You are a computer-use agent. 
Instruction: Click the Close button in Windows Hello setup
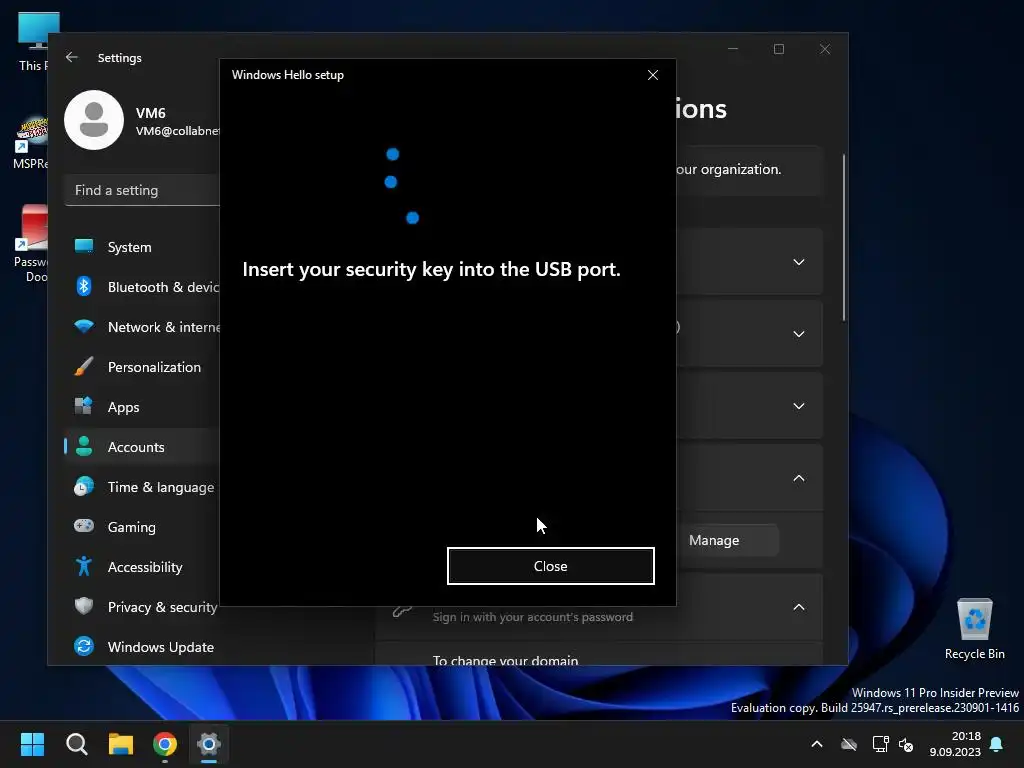coord(551,566)
